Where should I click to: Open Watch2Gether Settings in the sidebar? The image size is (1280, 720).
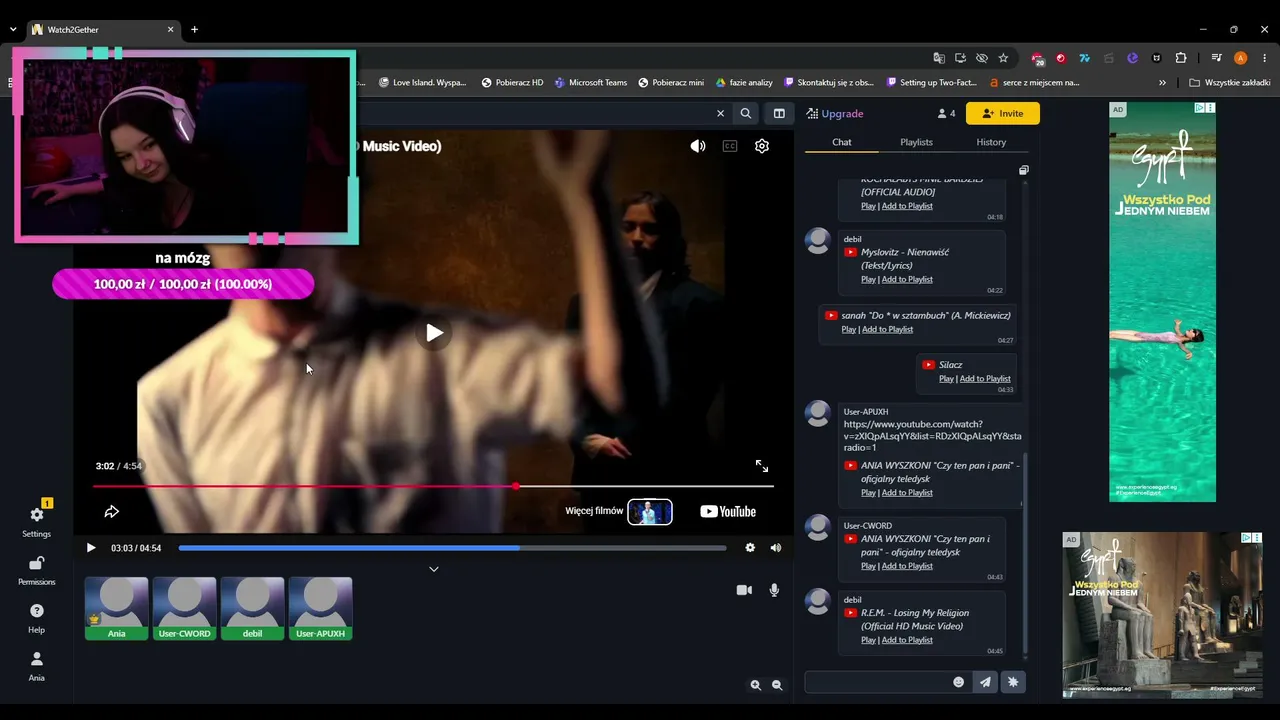pos(37,521)
